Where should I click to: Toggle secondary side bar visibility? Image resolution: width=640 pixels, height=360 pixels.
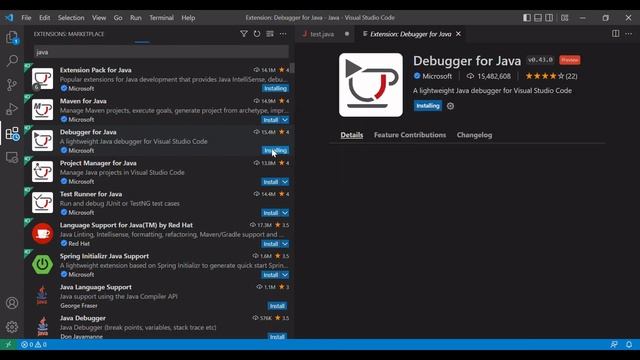click(549, 18)
